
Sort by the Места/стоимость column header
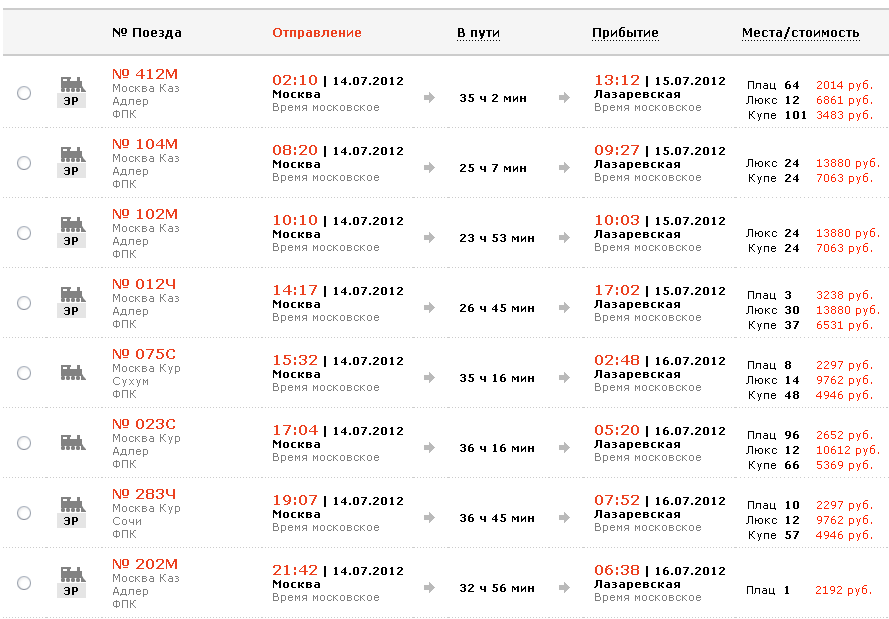800,33
